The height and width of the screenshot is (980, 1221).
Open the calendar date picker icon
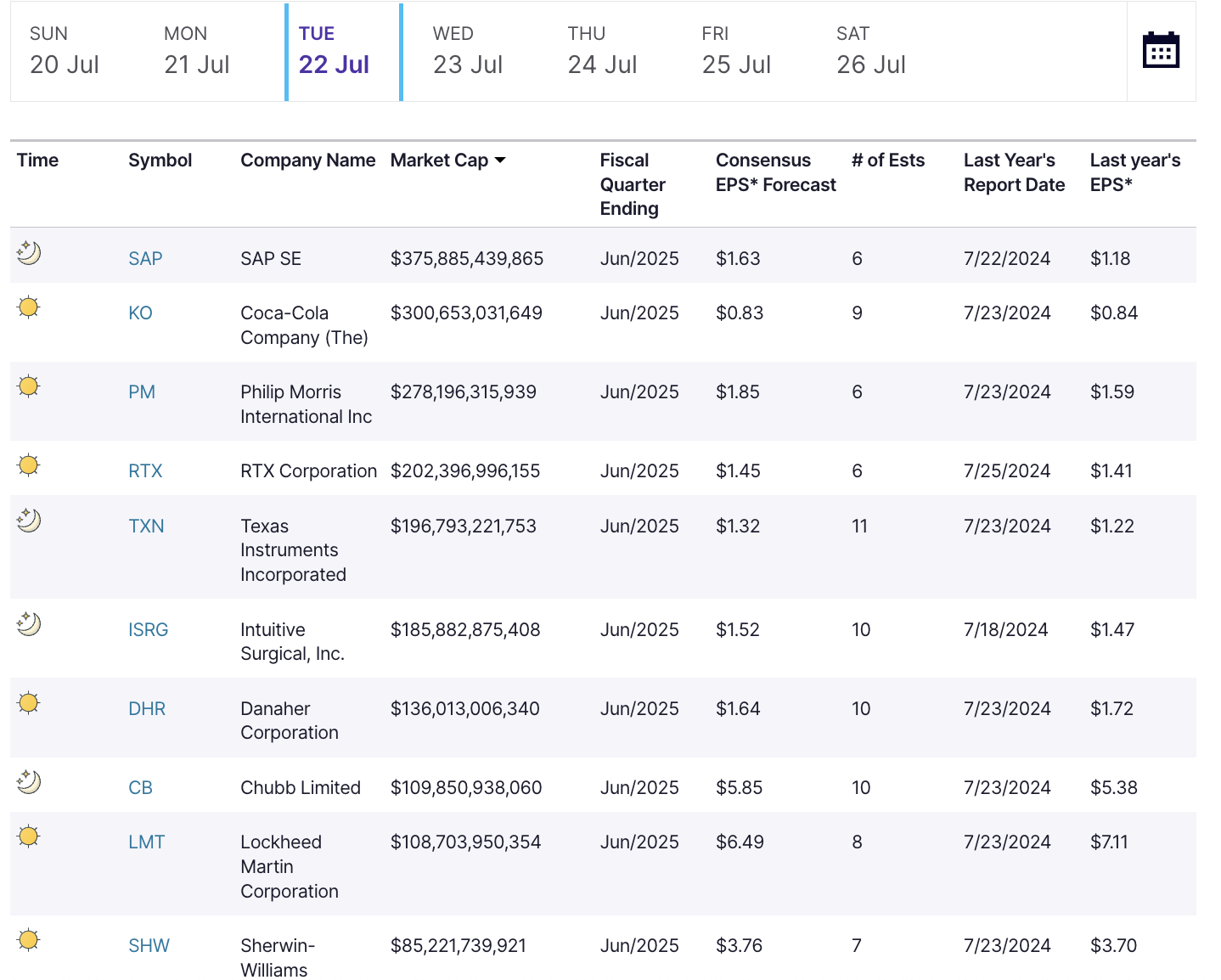tap(1161, 50)
